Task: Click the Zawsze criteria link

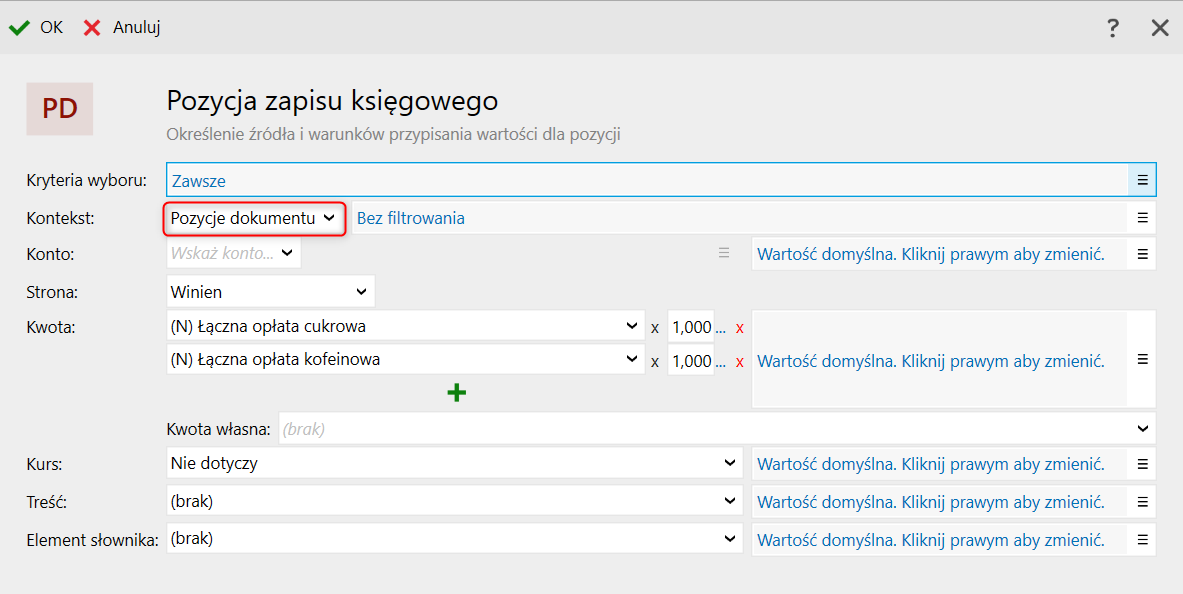Action: 199,182
